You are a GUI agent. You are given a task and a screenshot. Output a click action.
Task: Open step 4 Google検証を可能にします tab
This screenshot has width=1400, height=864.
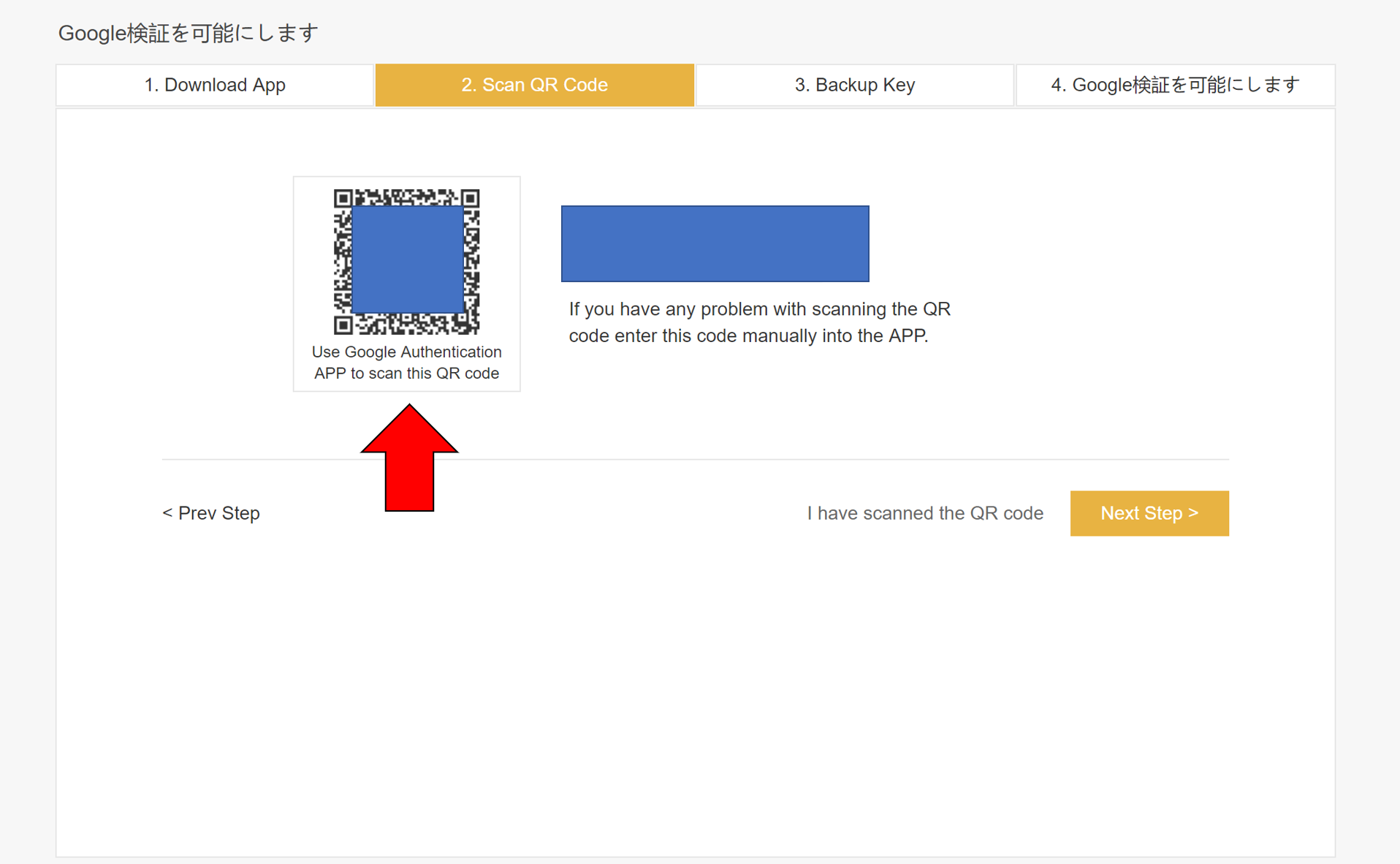pyautogui.click(x=1175, y=85)
